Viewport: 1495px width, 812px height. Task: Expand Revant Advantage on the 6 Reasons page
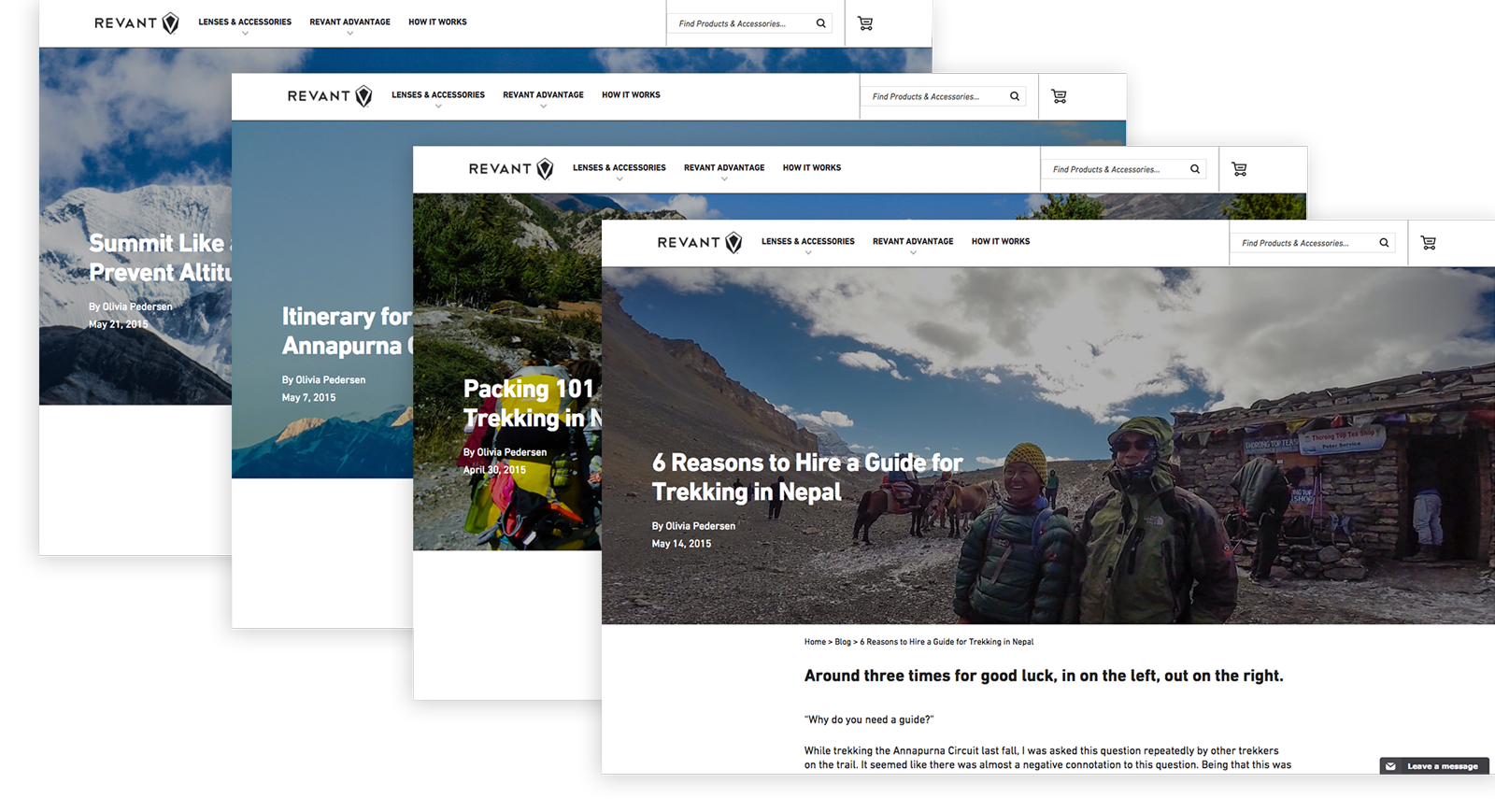pos(913,245)
